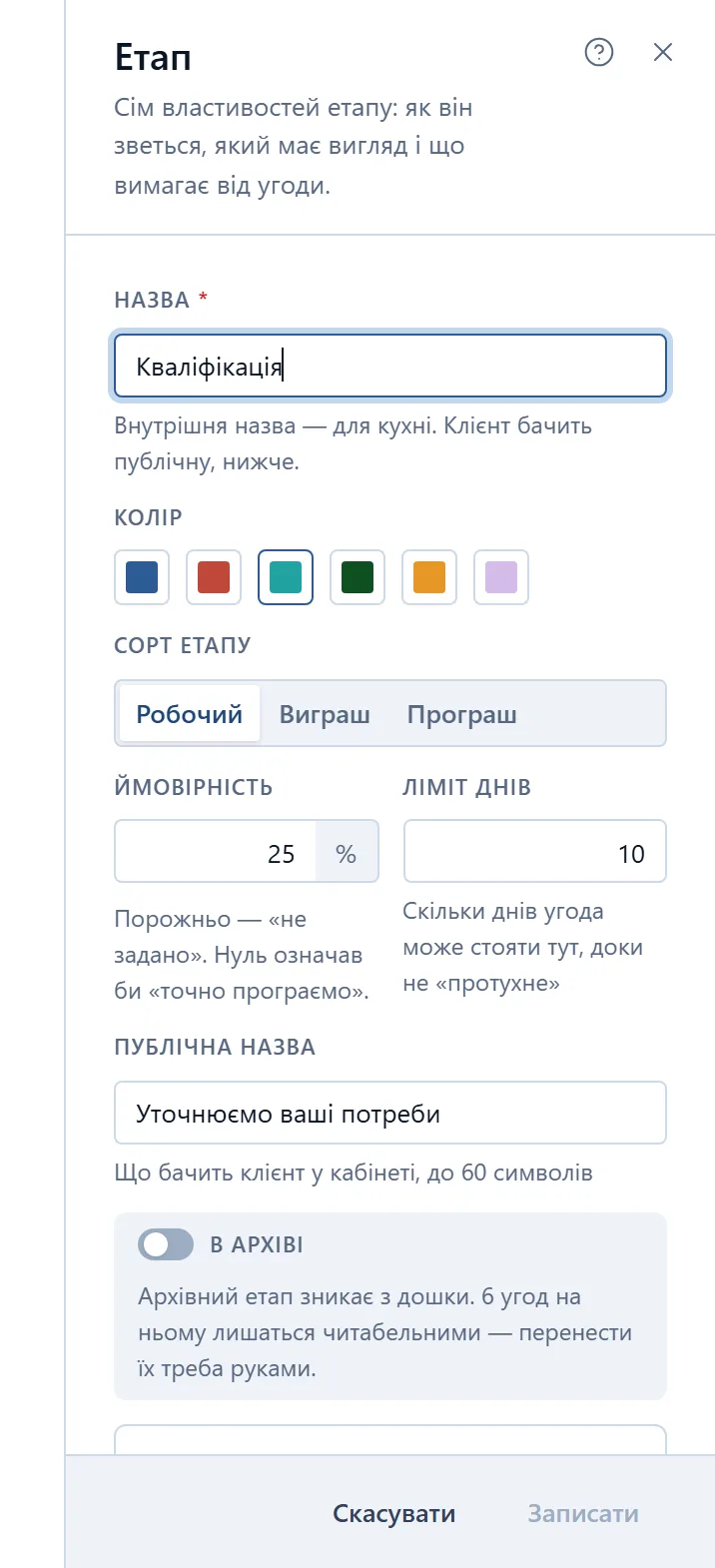Click the percent sign suffix
This screenshot has height=1568, width=715.
(347, 852)
